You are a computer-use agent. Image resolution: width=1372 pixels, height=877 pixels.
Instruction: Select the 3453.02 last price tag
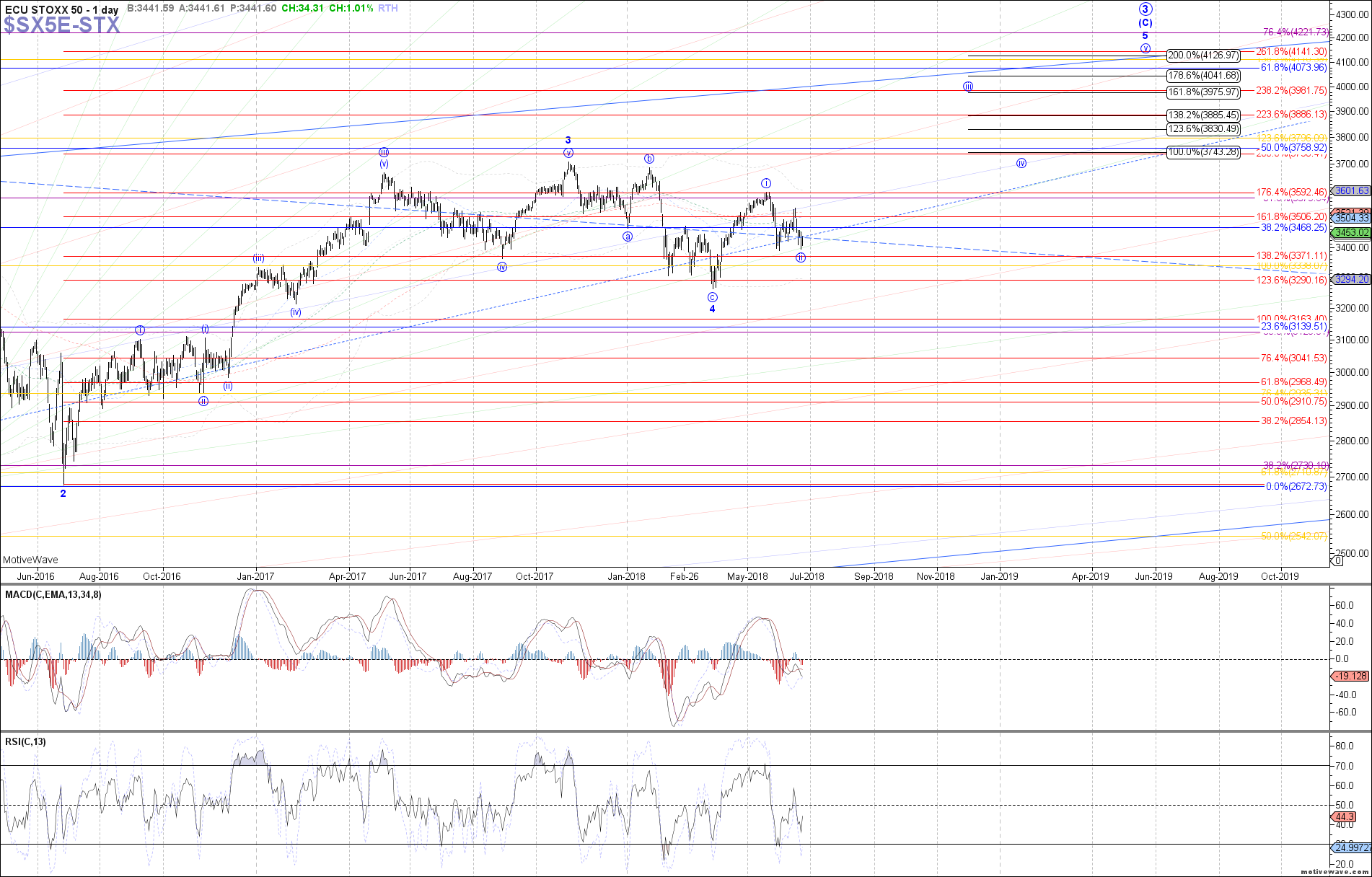1351,232
